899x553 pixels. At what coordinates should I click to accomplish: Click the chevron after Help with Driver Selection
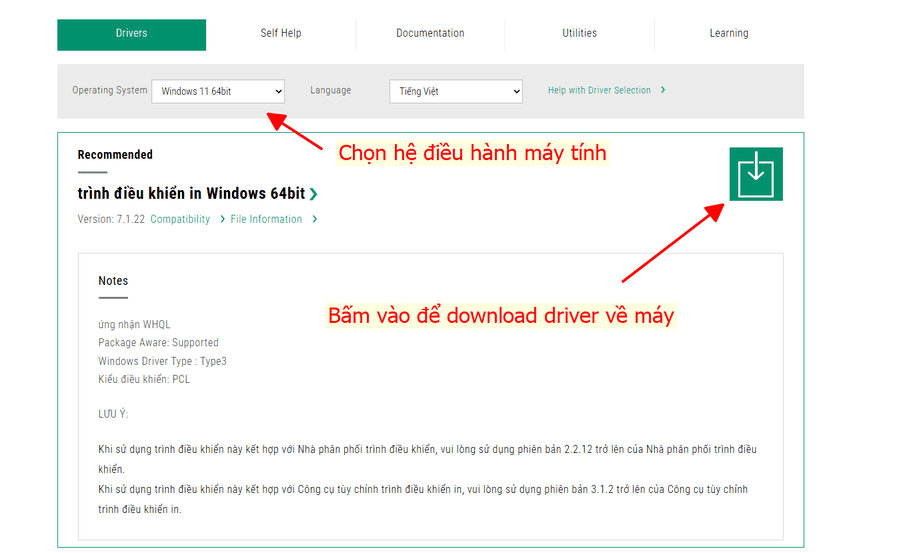pyautogui.click(x=663, y=90)
